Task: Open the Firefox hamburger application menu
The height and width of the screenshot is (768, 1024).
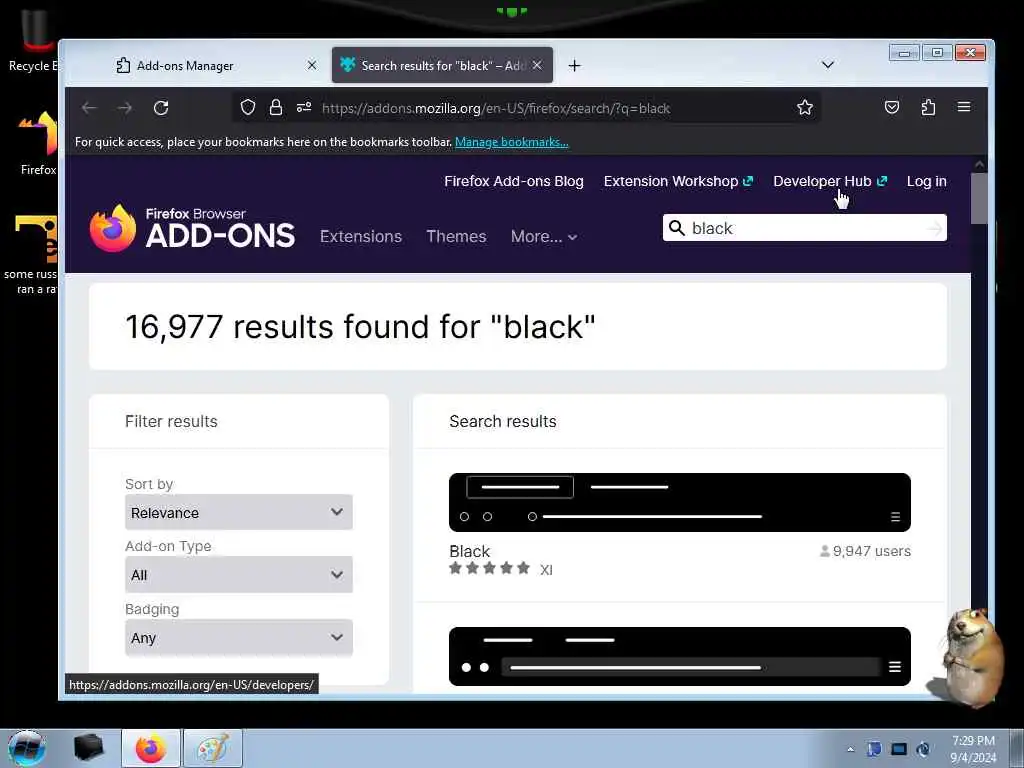Action: click(x=964, y=106)
